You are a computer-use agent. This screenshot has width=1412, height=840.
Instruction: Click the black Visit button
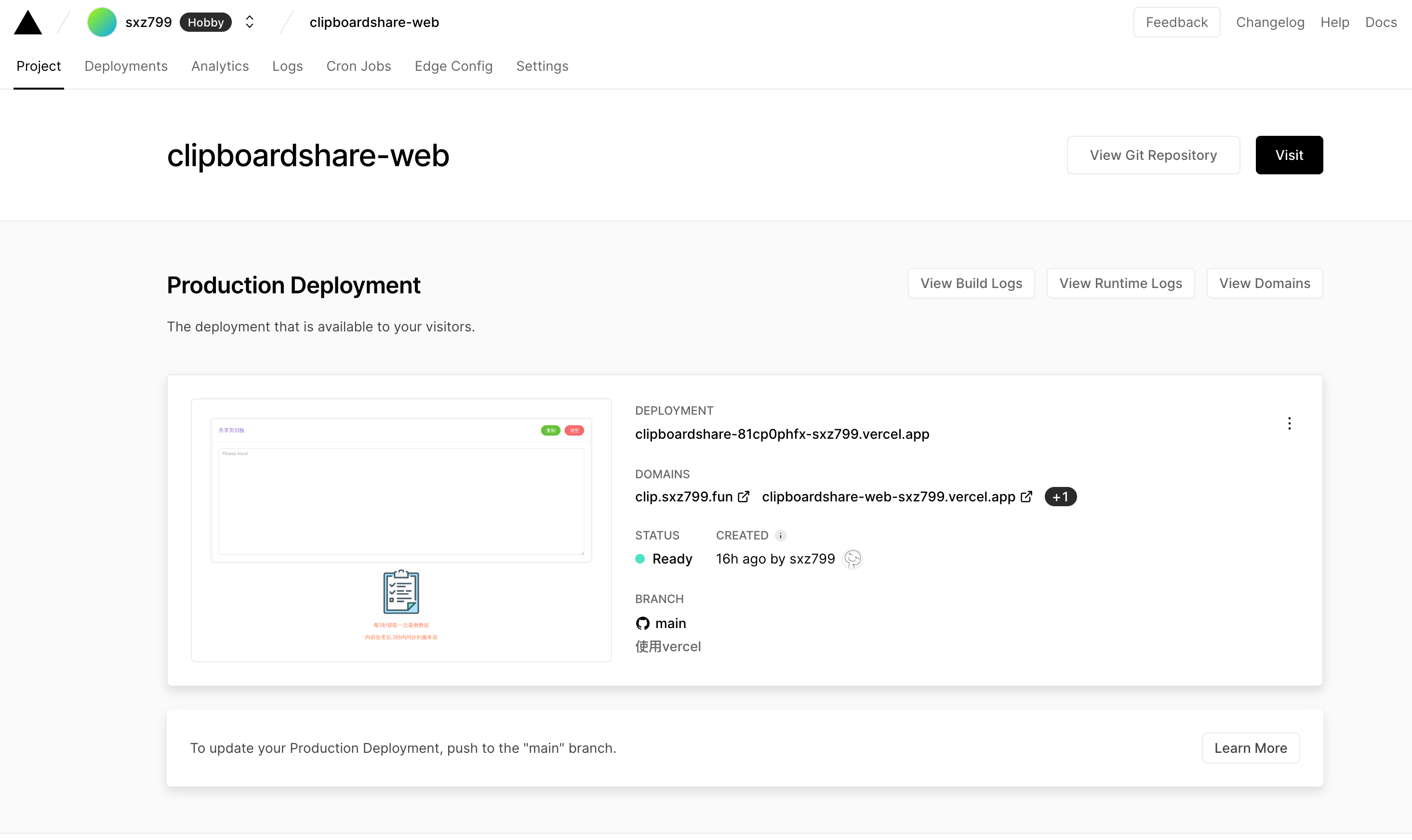point(1289,155)
